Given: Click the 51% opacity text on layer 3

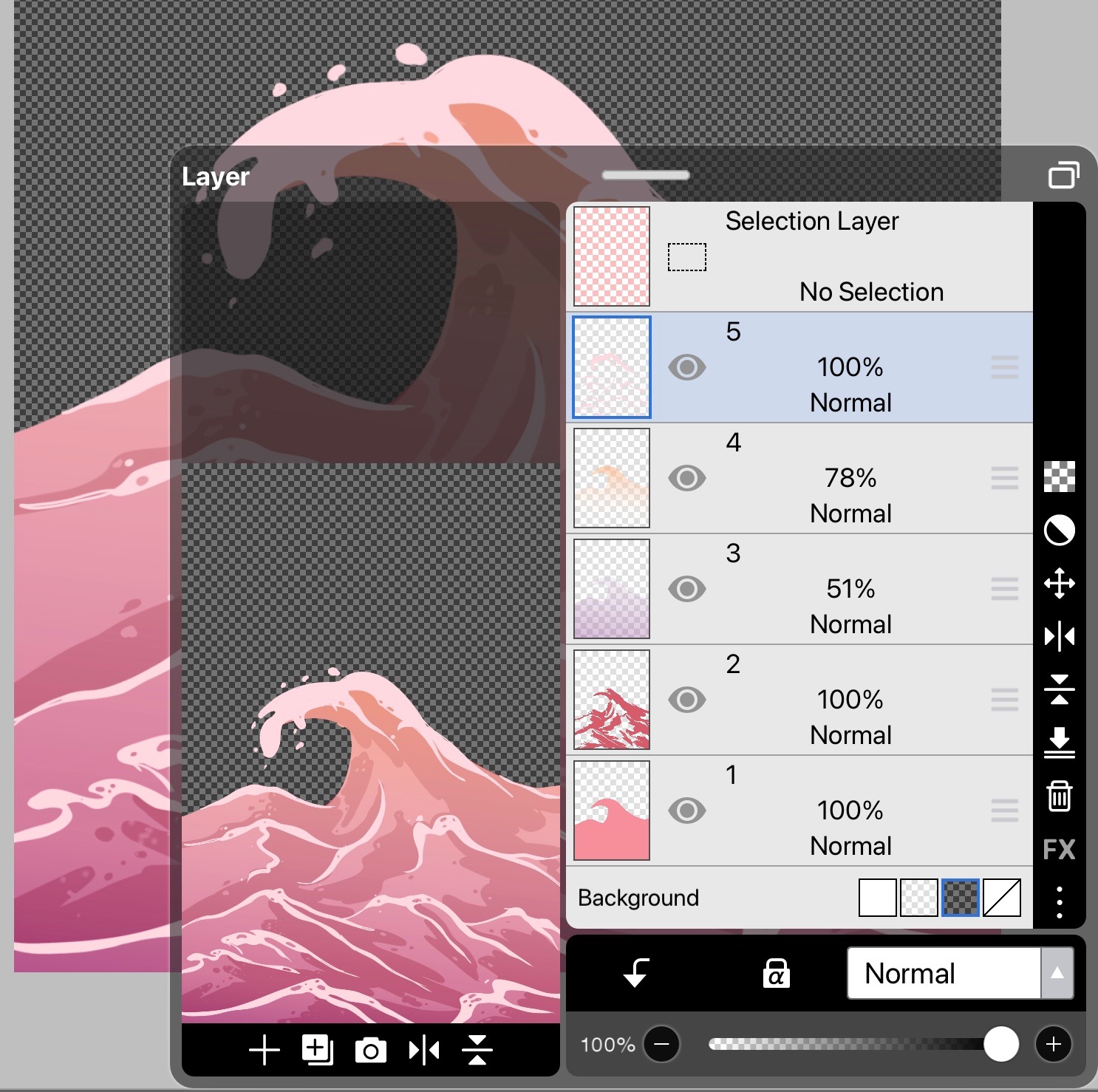Looking at the screenshot, I should [850, 589].
